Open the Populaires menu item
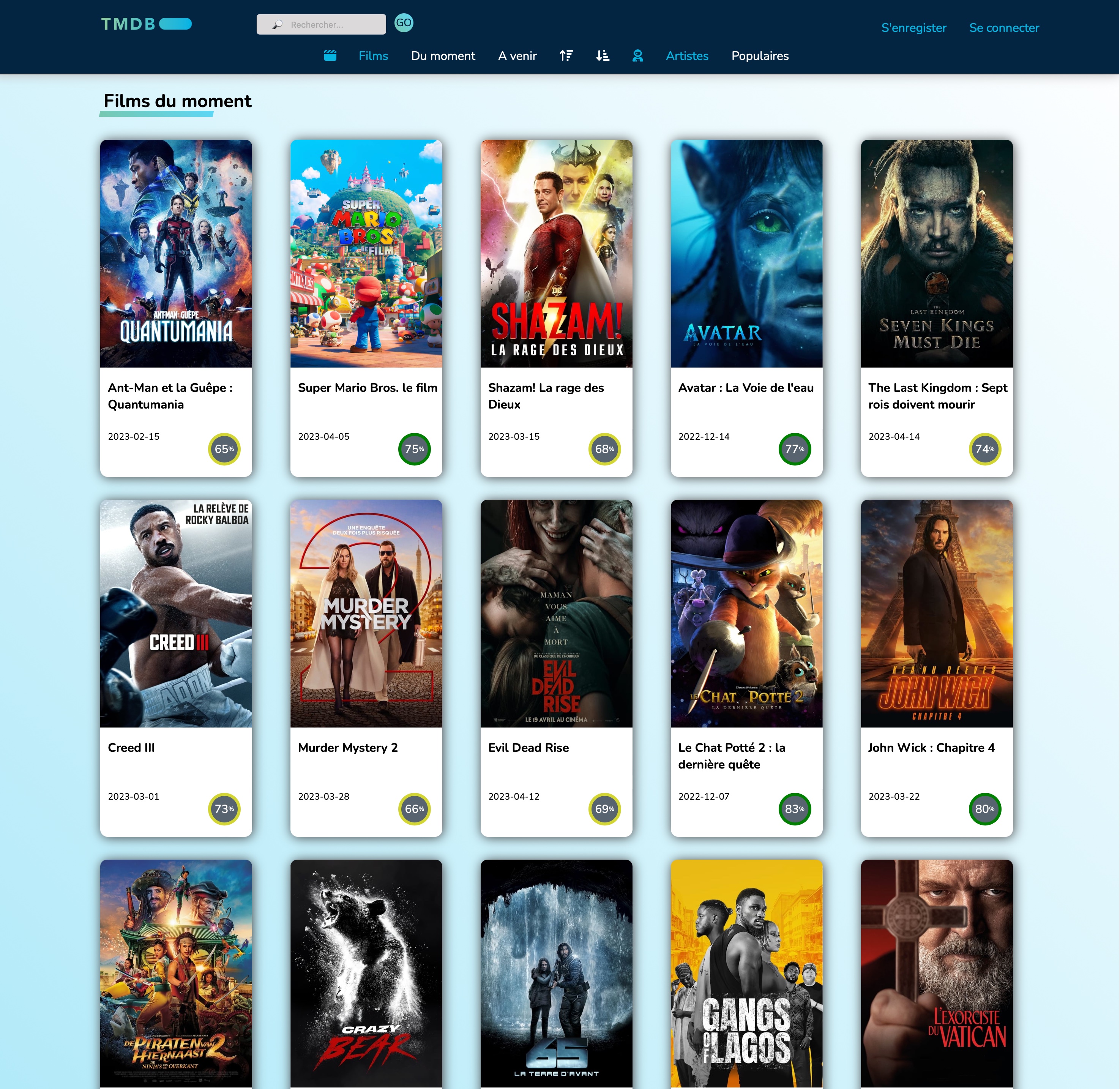Image resolution: width=1120 pixels, height=1089 pixels. [760, 56]
